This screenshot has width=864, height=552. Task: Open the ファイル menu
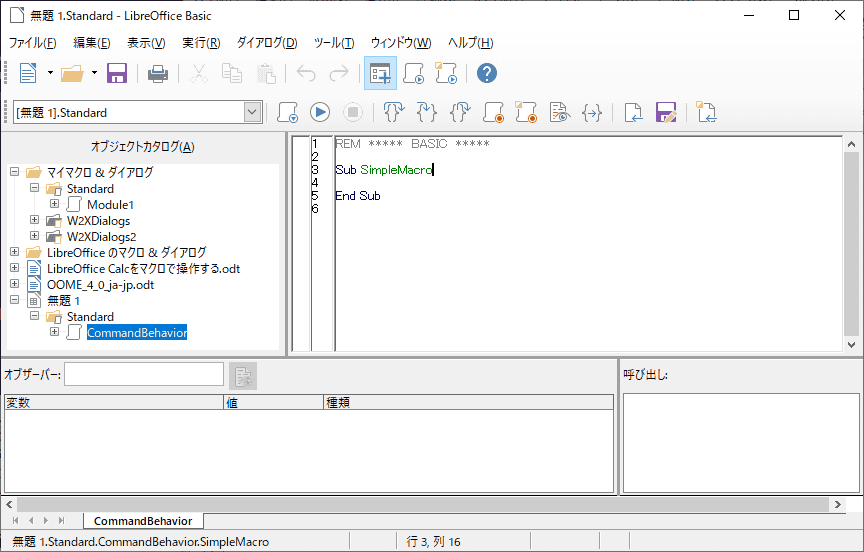click(x=33, y=43)
